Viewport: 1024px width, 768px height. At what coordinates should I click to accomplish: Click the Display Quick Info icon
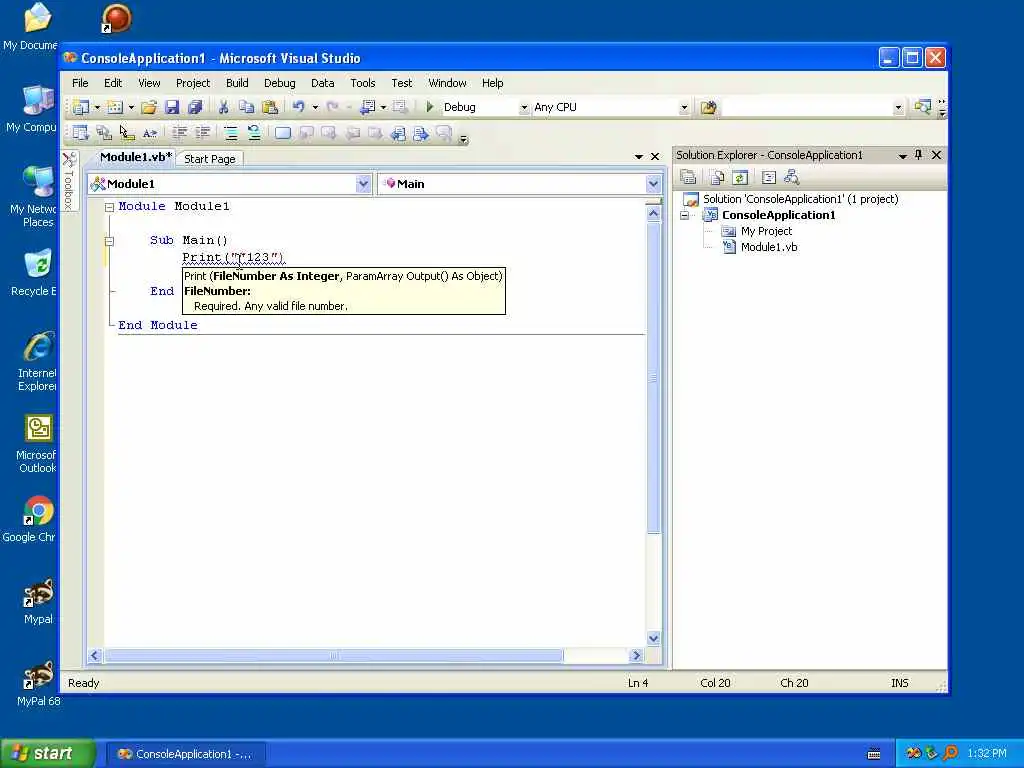127,133
